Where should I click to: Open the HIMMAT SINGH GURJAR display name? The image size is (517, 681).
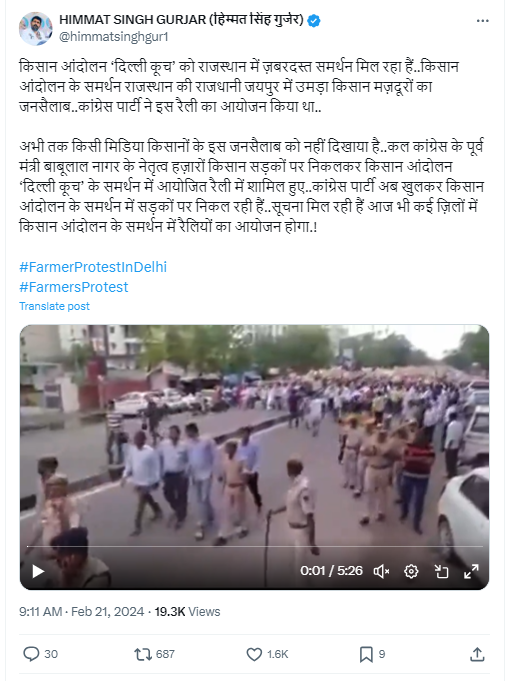tap(181, 20)
